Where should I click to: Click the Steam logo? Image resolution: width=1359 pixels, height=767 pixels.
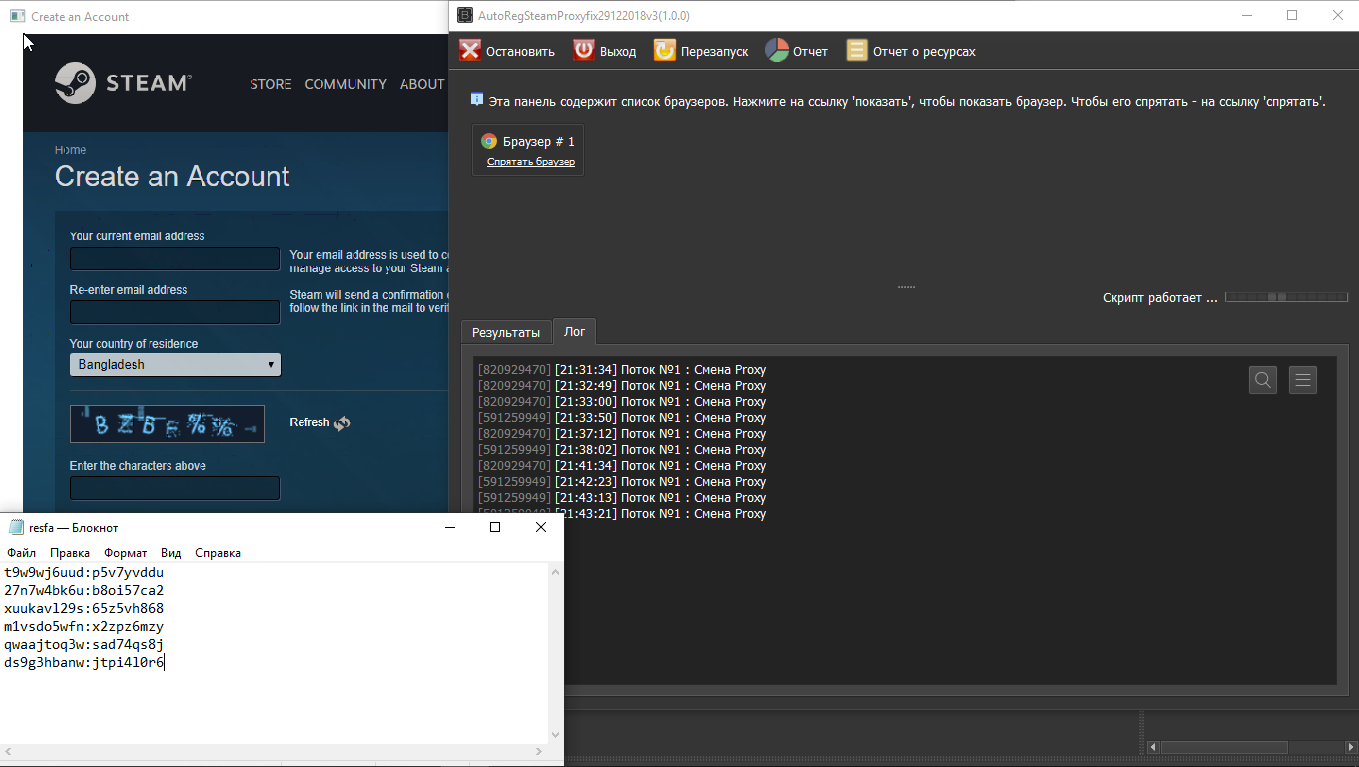tap(122, 83)
